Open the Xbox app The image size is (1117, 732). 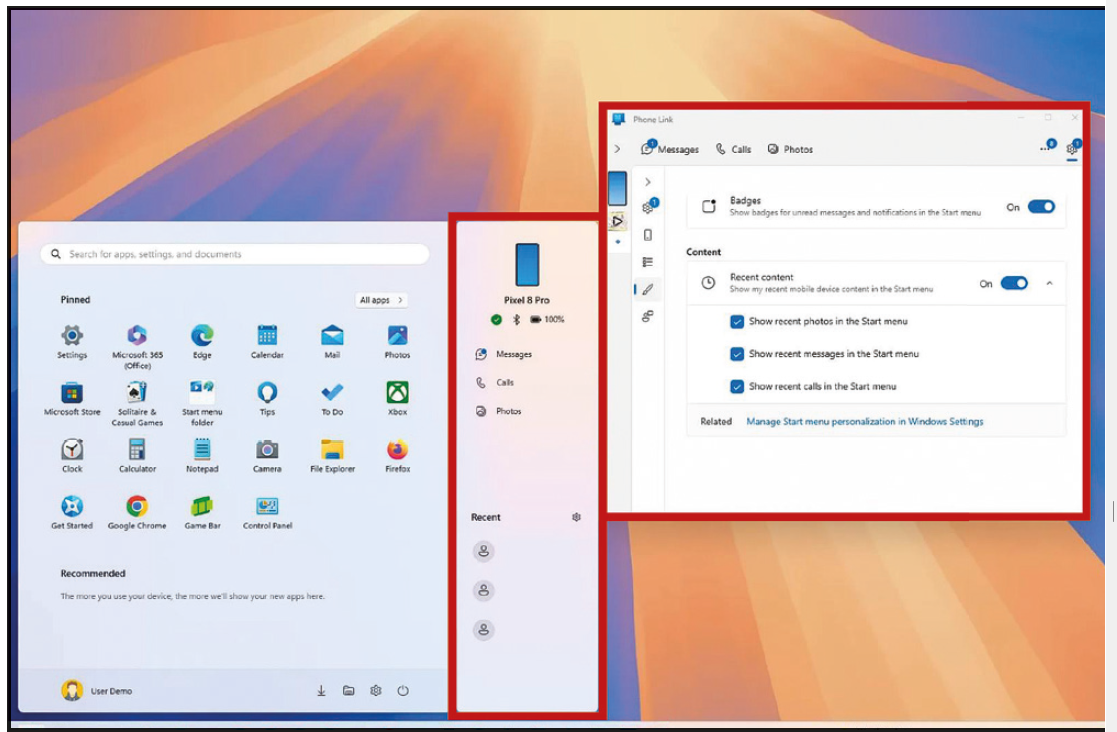[398, 398]
